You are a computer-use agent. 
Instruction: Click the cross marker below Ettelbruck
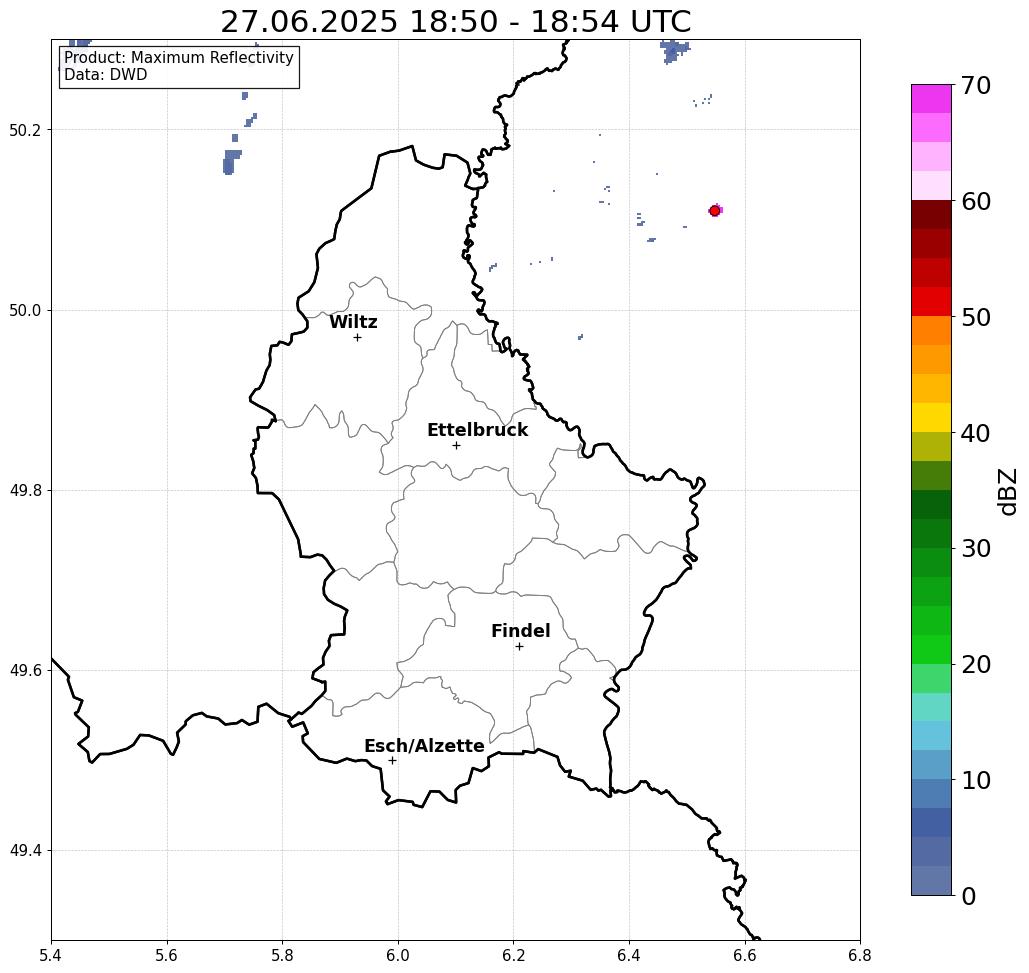click(456, 445)
